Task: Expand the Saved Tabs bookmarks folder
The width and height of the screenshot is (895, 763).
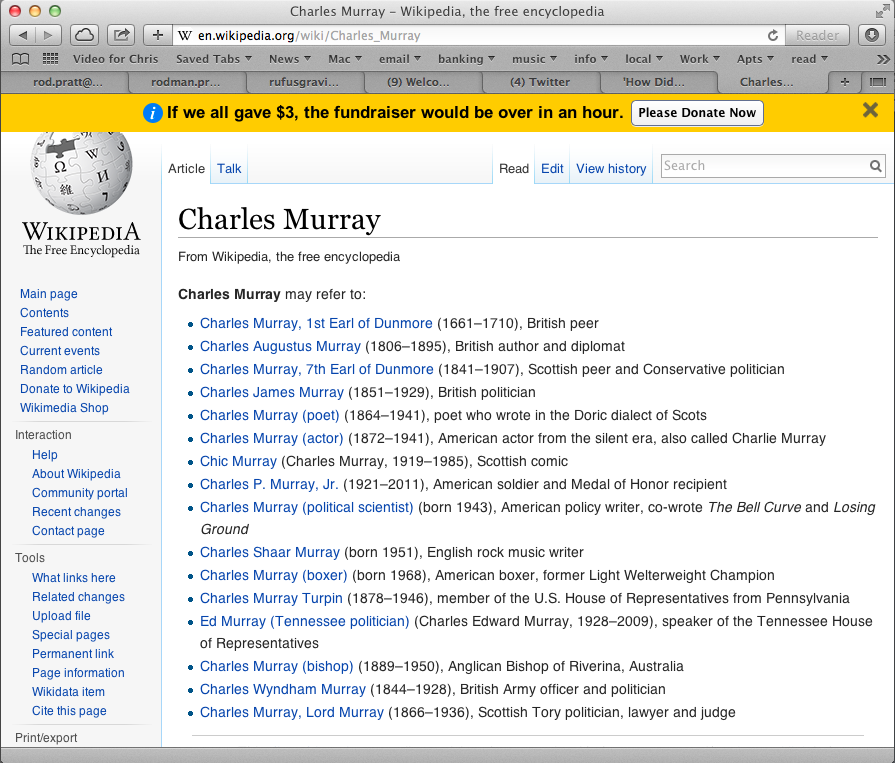Action: tap(213, 59)
